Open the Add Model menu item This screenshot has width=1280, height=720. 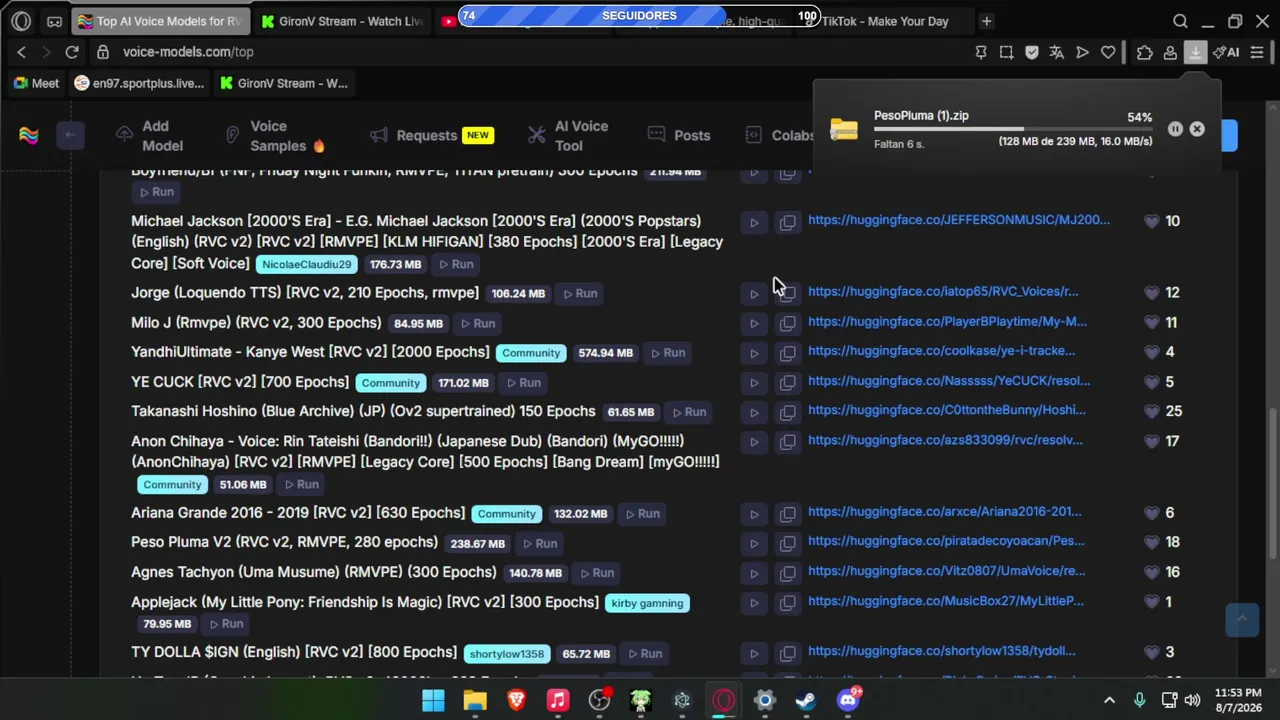click(x=150, y=136)
